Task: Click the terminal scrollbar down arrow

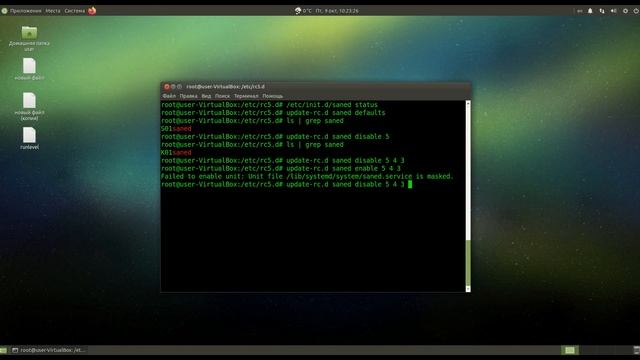Action: pyautogui.click(x=468, y=289)
